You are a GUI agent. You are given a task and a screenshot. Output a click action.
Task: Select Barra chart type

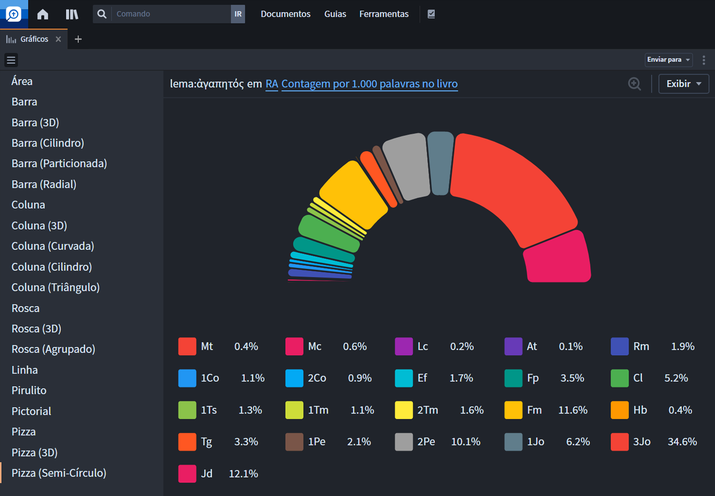point(24,102)
